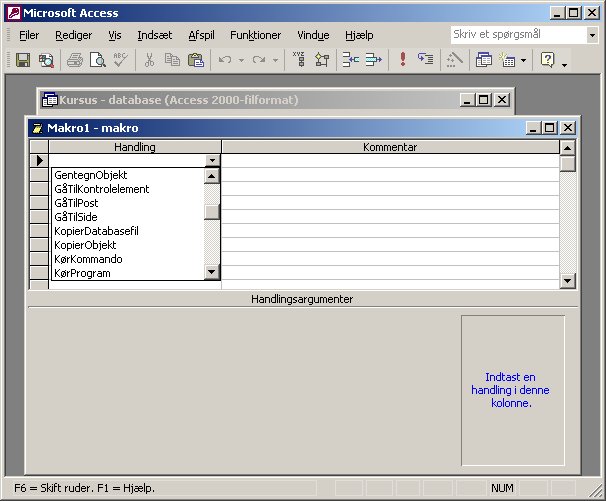
Task: Select KørKommando from the action list
Action: tap(128, 259)
